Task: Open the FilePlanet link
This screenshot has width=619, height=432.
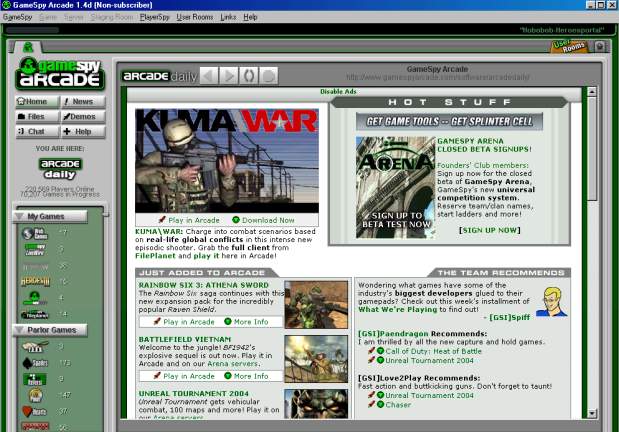Action: point(155,256)
